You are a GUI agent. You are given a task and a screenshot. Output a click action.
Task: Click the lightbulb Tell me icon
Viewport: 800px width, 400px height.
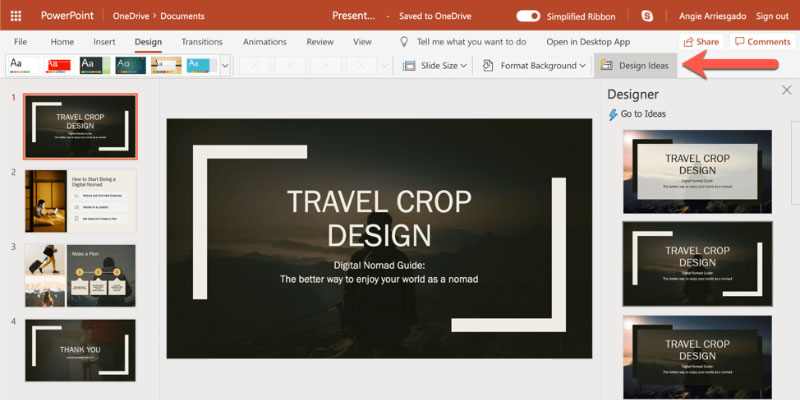coord(404,42)
